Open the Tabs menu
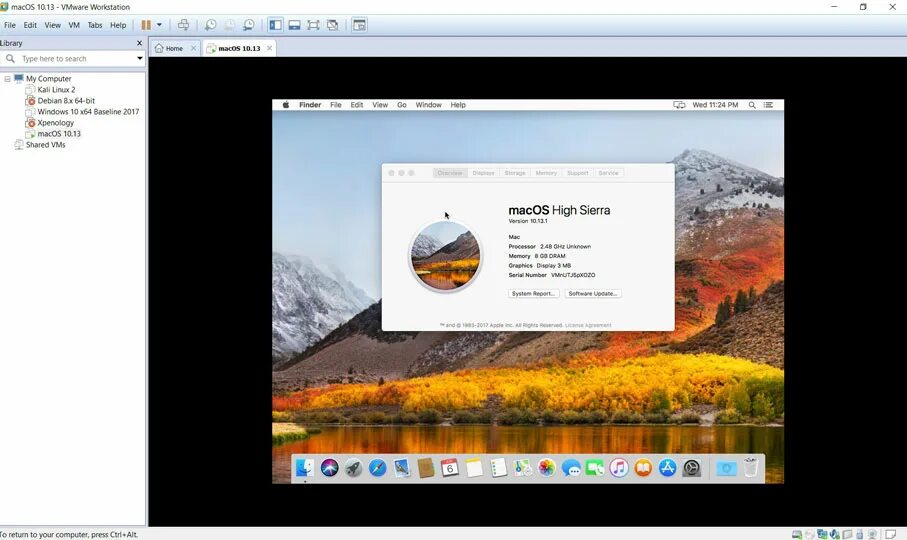This screenshot has width=907, height=540. click(x=95, y=25)
